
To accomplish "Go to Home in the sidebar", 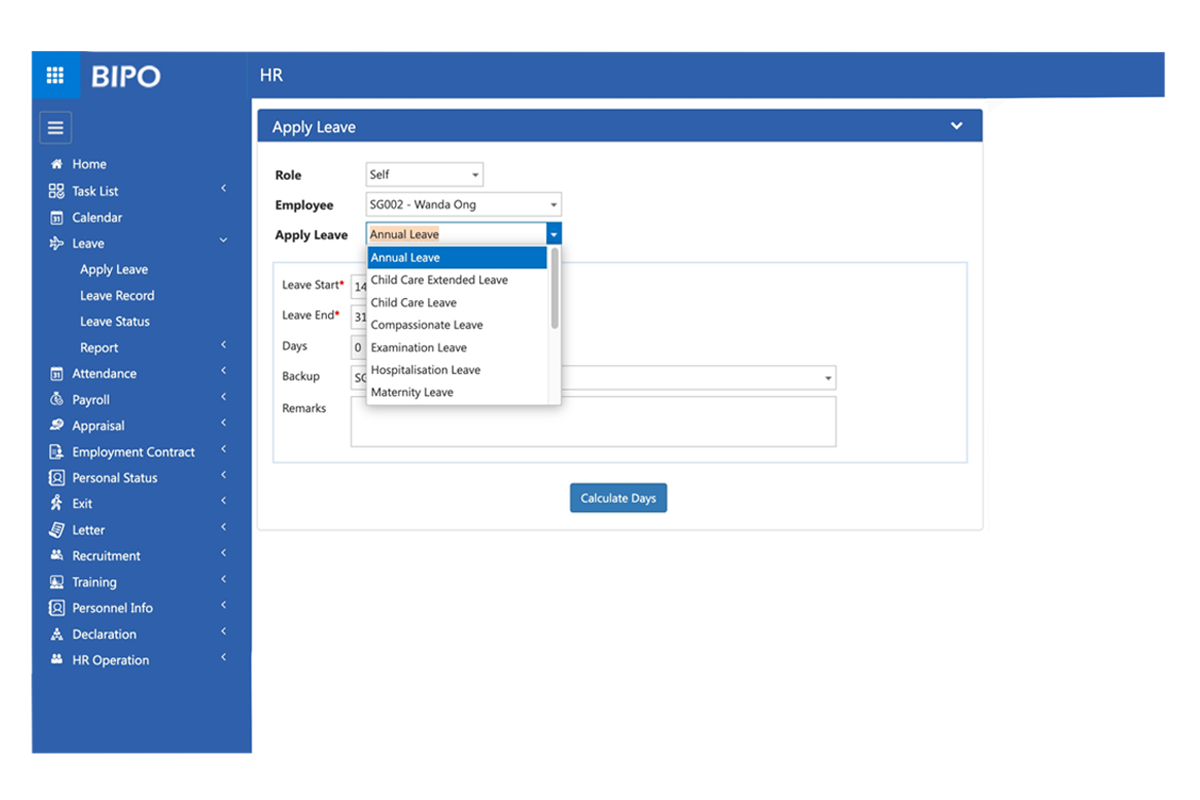I will point(89,164).
